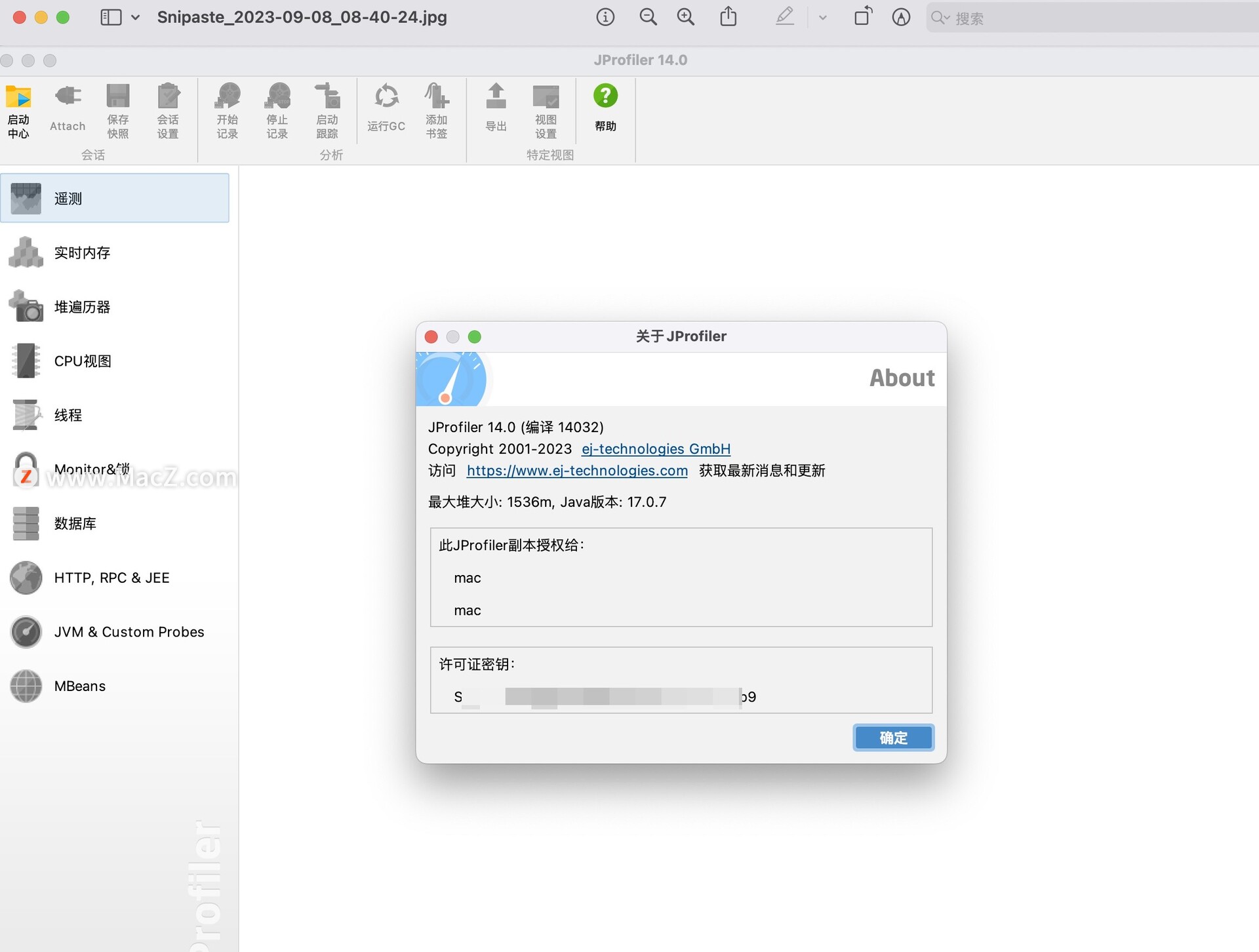Open the markup tools dropdown chevron
Viewport: 1259px width, 952px height.
[822, 18]
